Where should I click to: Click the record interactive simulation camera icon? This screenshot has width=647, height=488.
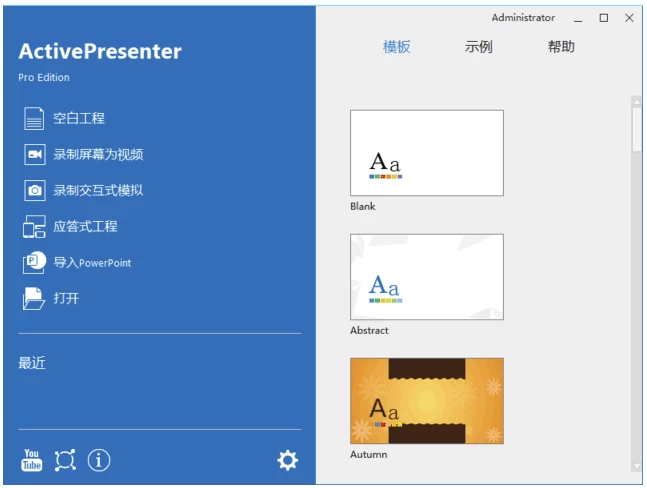[34, 191]
